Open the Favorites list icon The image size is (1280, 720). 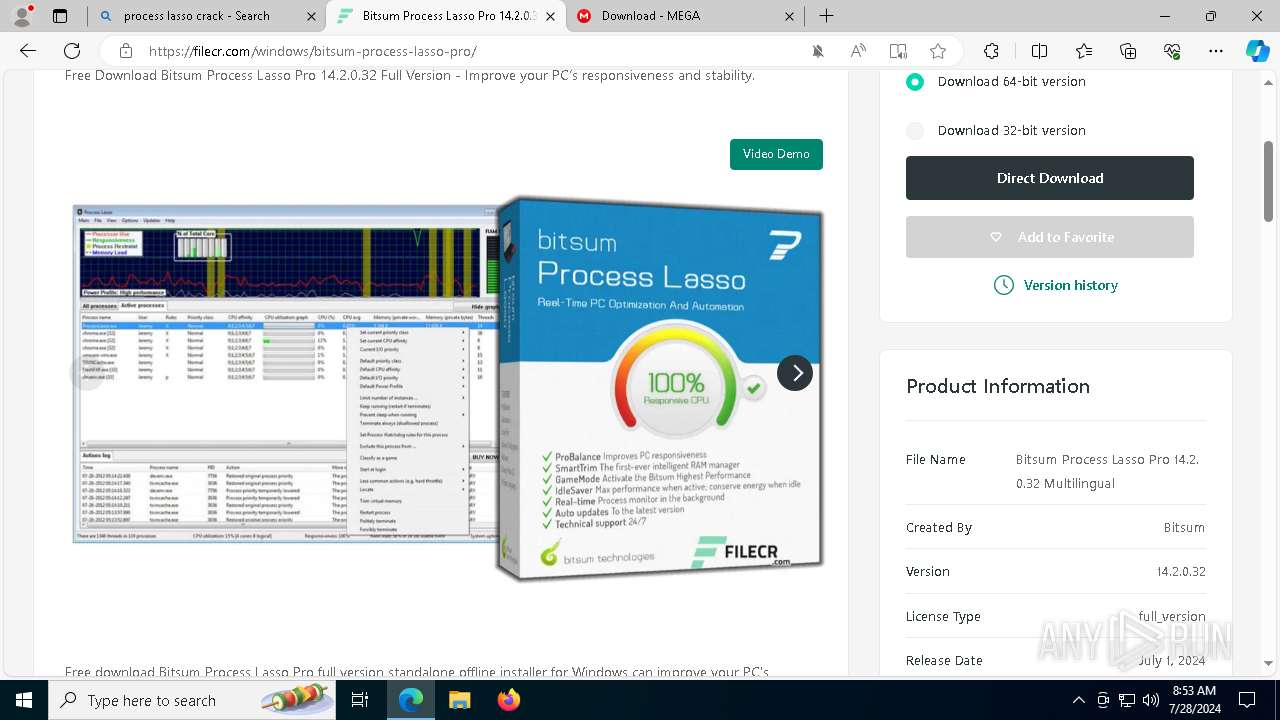click(1084, 51)
